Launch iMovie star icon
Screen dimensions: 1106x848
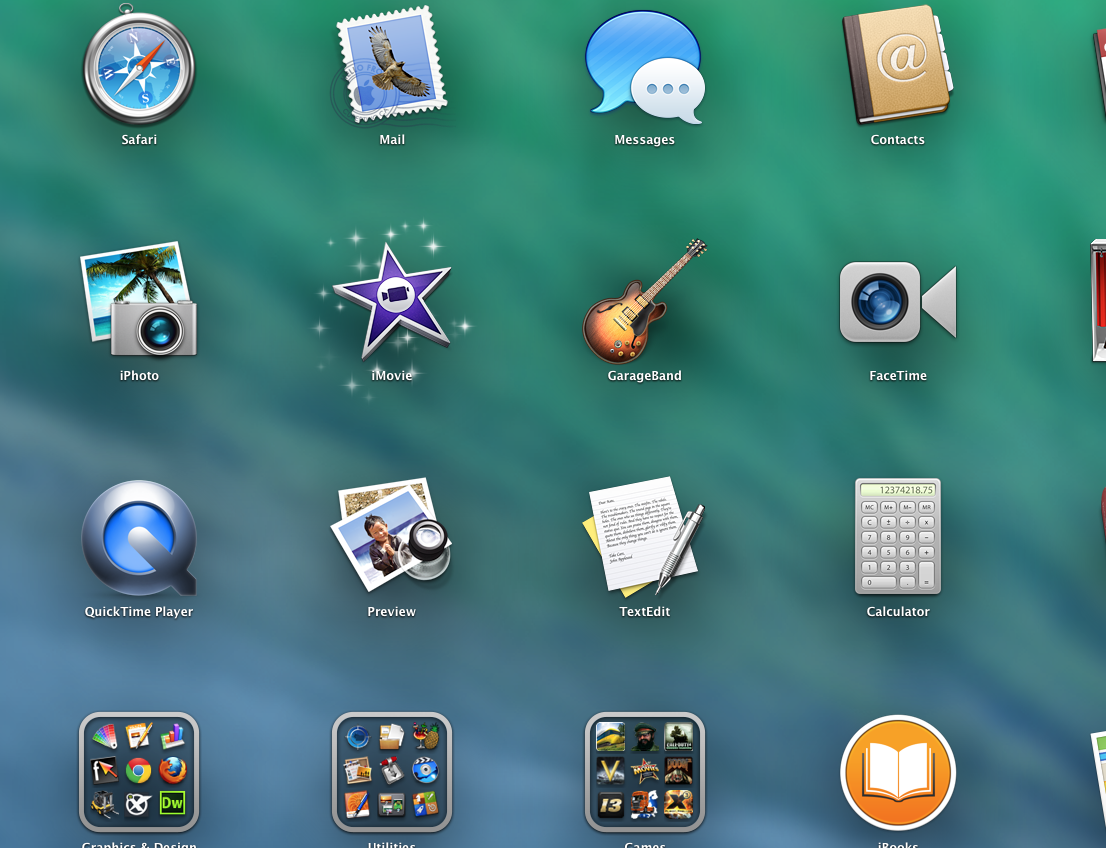pos(391,302)
